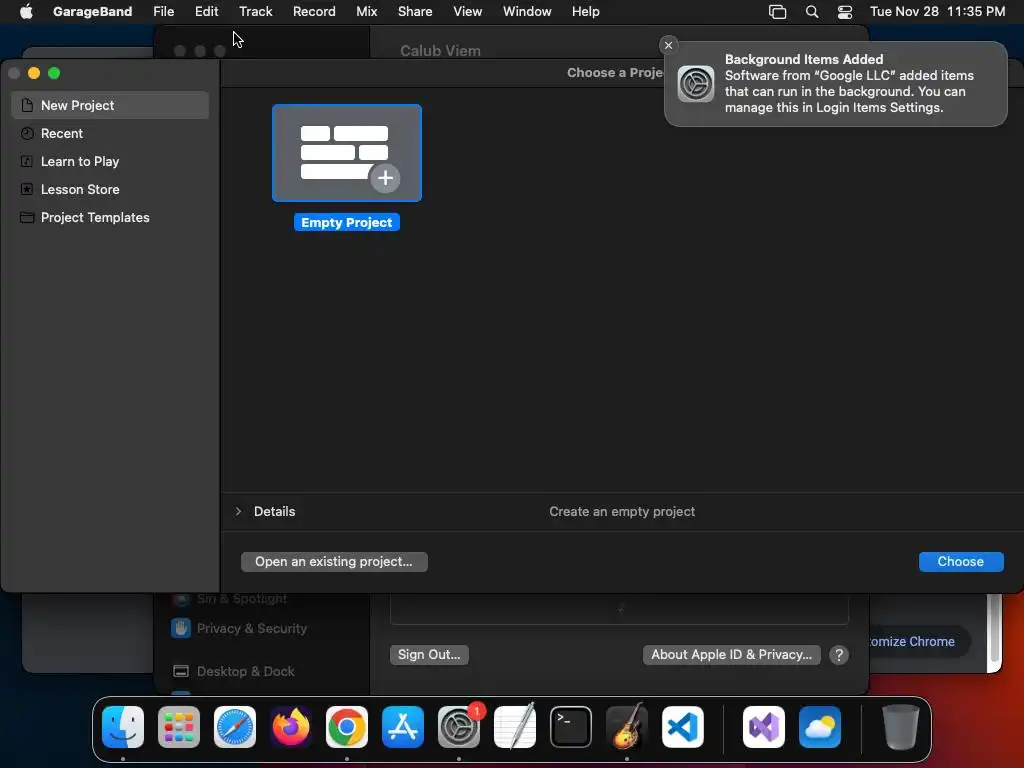Open the Mix menu
This screenshot has height=768, width=1024.
[x=366, y=12]
